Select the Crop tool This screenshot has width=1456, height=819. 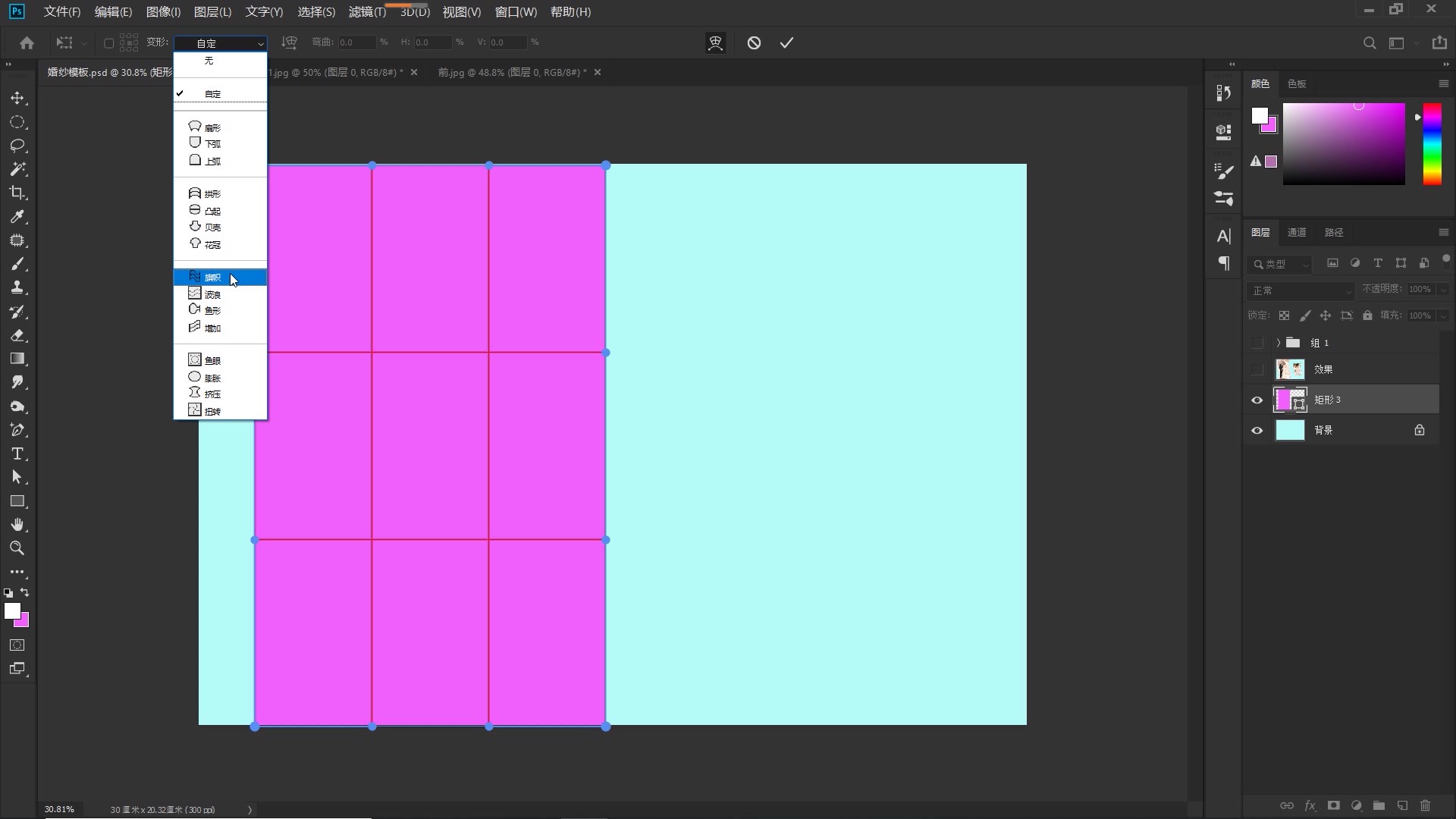click(17, 193)
